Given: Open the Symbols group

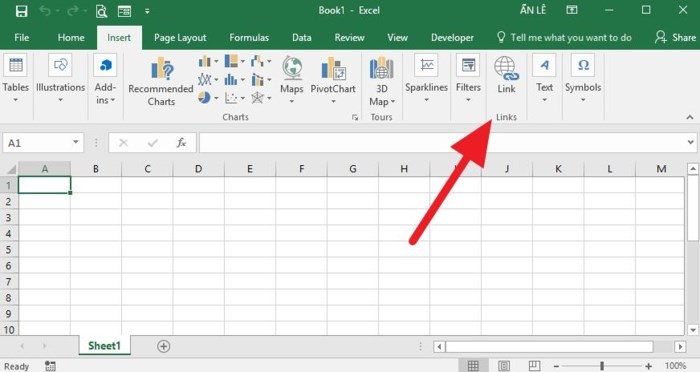Looking at the screenshot, I should (x=583, y=79).
